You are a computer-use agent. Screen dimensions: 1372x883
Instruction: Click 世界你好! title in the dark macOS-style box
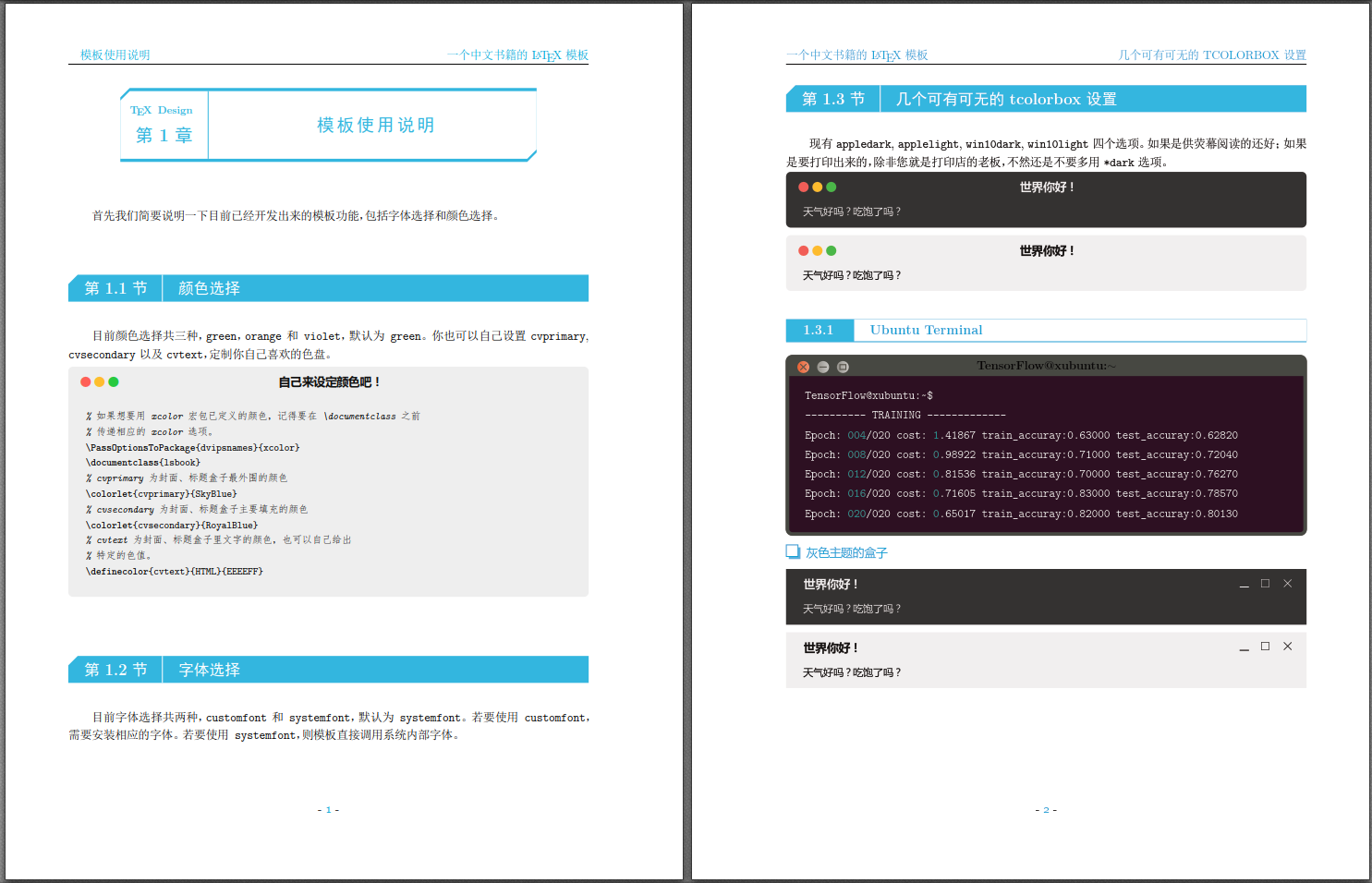tap(1047, 187)
